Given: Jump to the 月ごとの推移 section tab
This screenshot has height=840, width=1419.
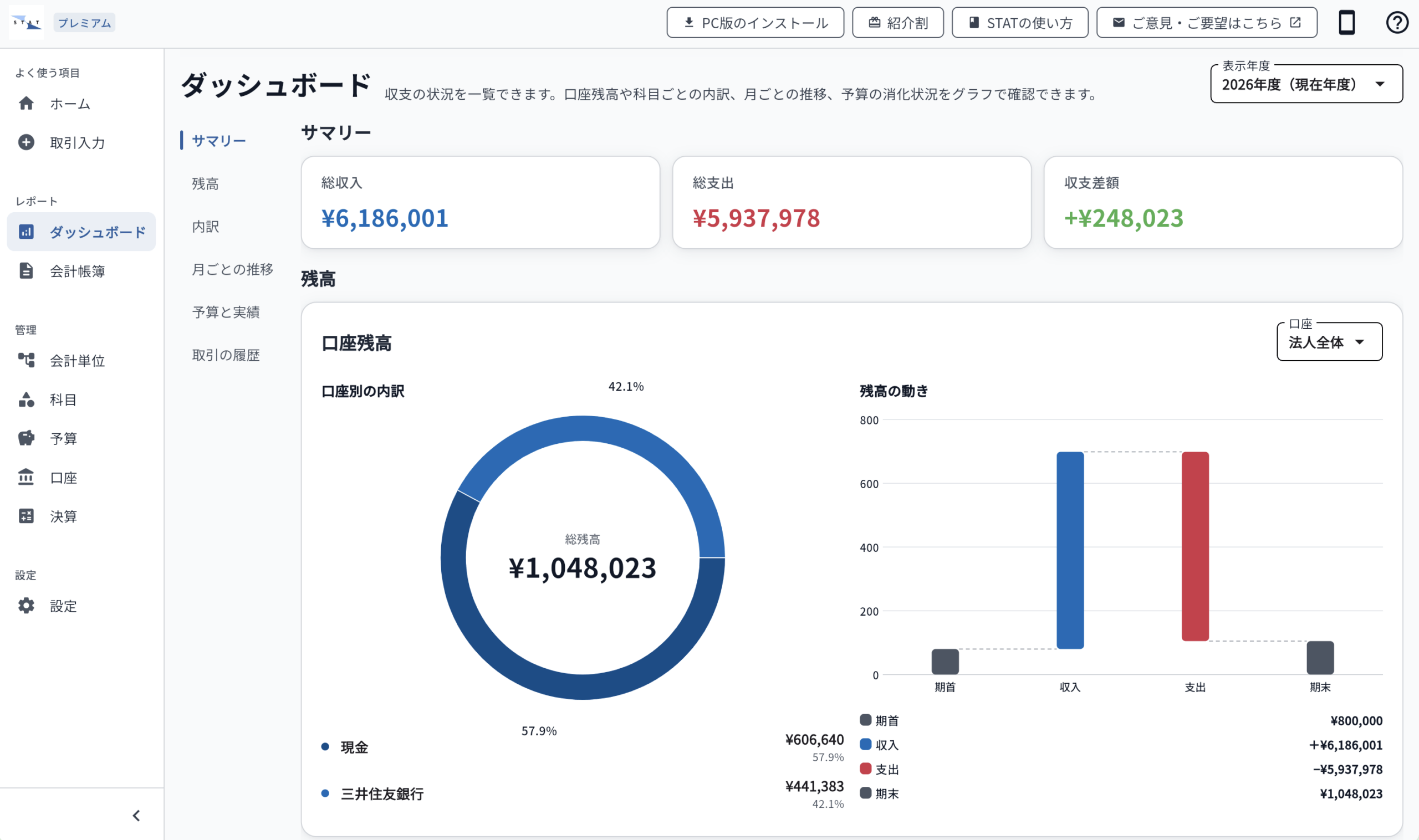Looking at the screenshot, I should pos(232,269).
